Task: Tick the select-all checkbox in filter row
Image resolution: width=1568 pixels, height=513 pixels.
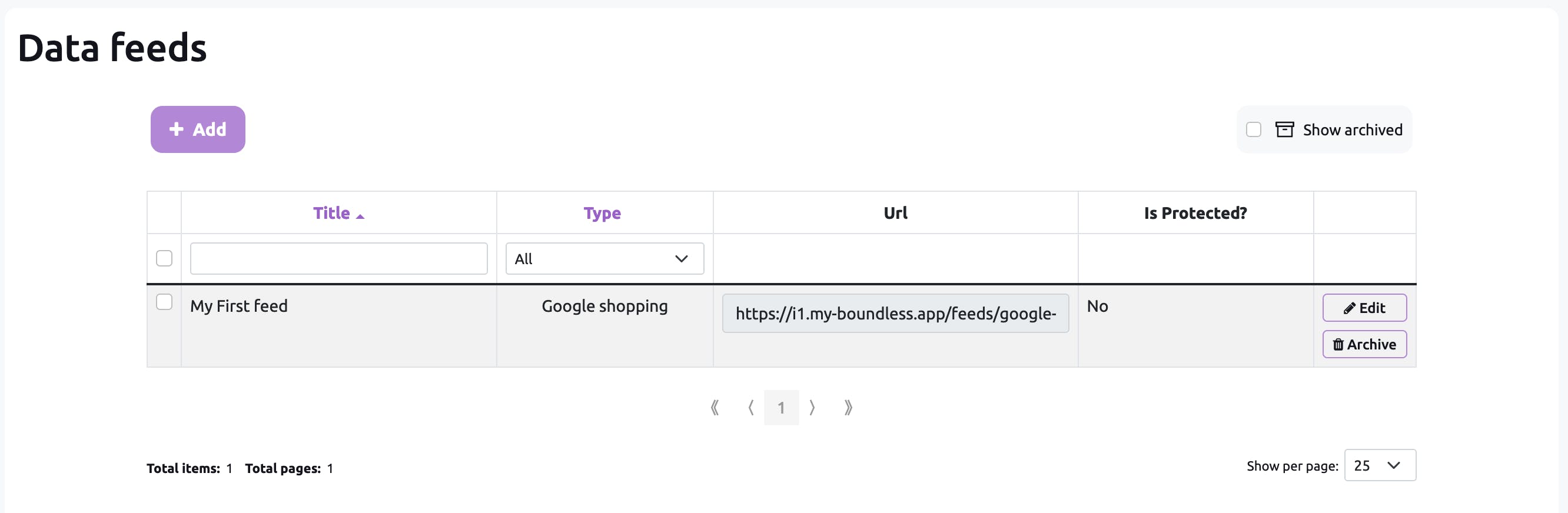Action: click(164, 259)
